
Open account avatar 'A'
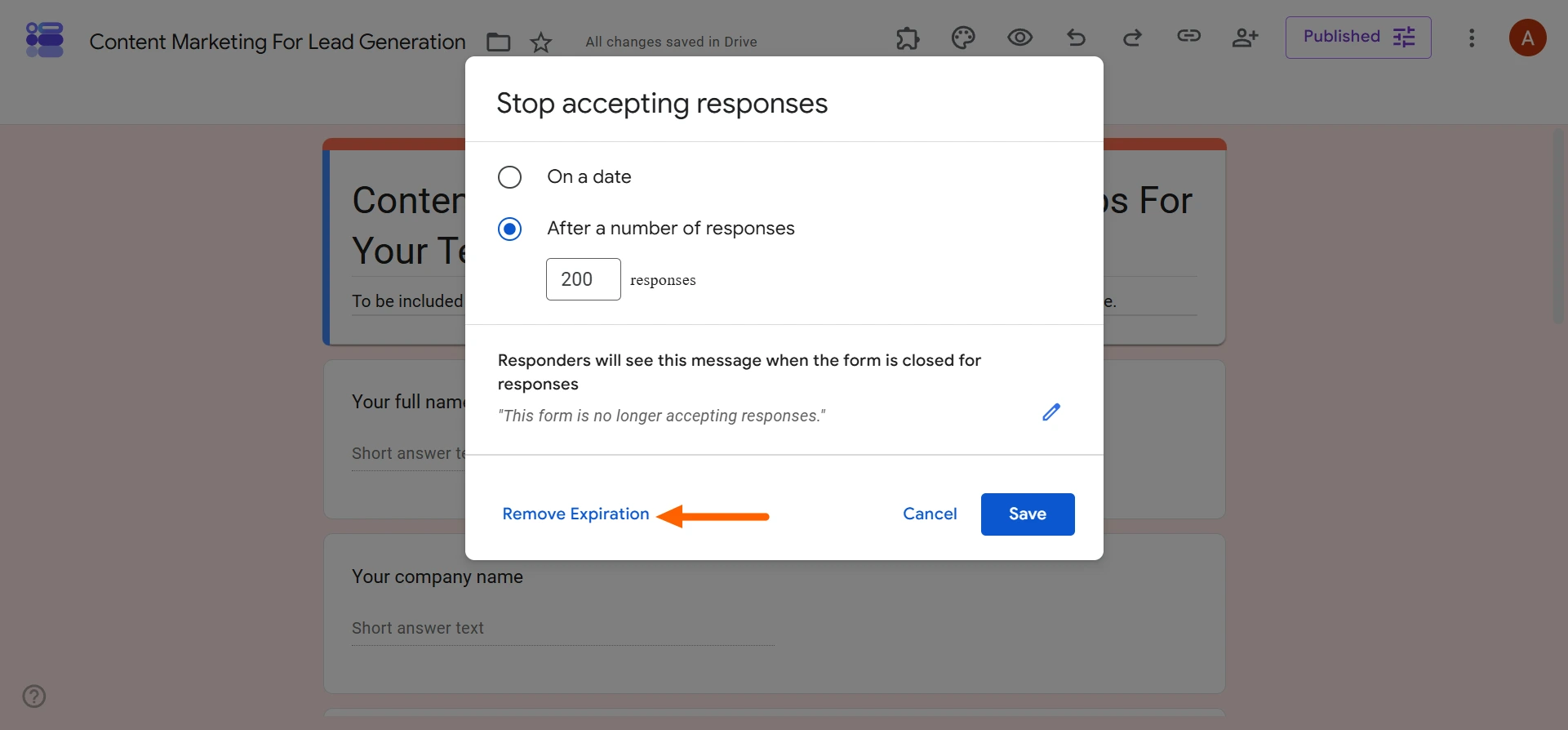(x=1527, y=38)
